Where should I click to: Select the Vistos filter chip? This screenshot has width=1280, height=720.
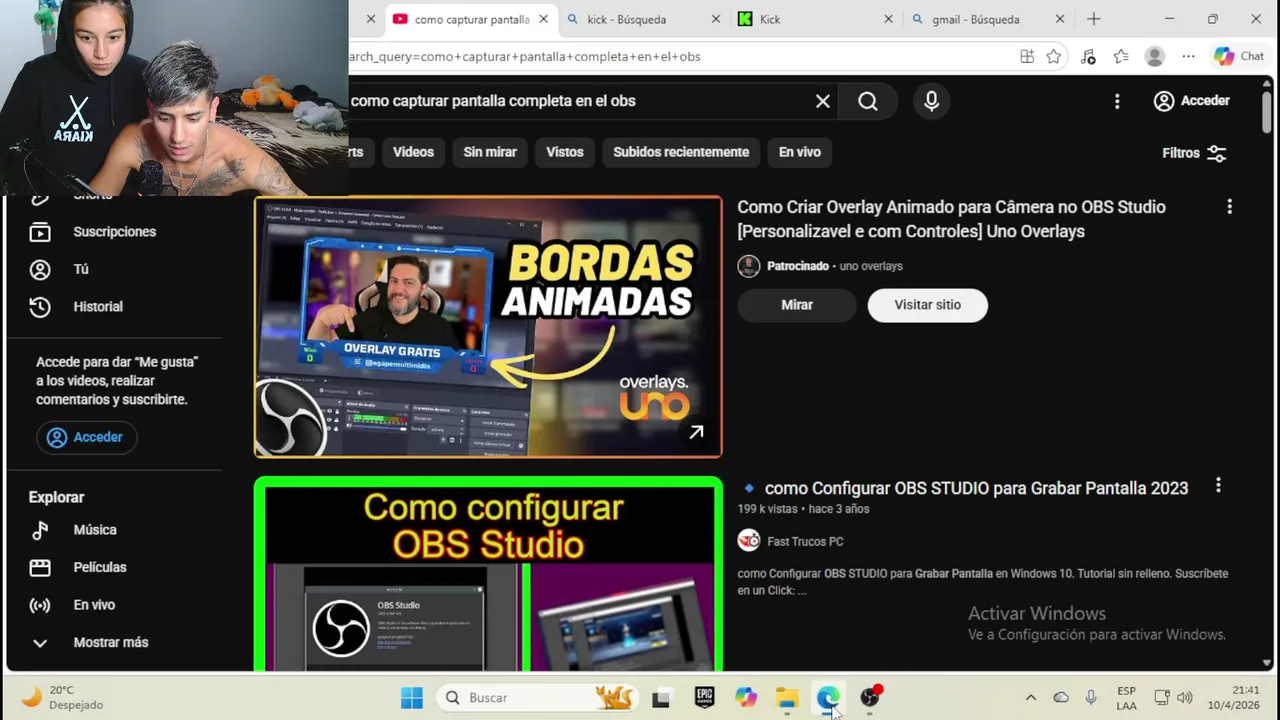tap(565, 152)
